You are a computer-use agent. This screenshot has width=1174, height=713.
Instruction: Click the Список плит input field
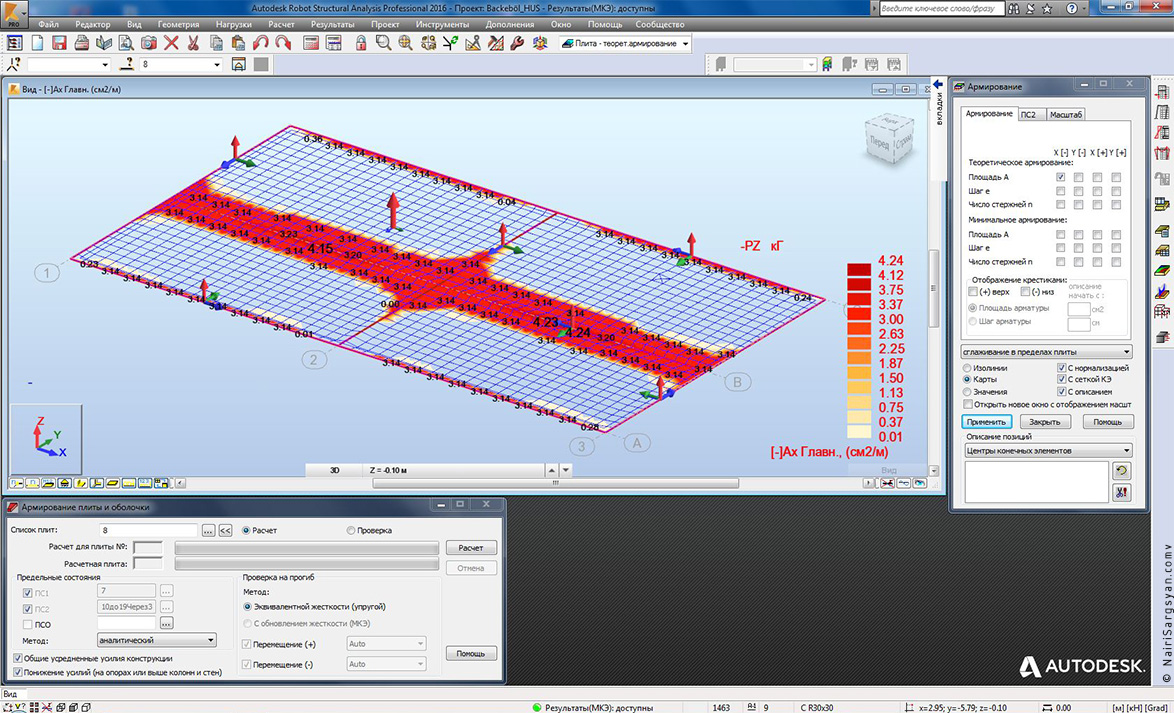148,530
